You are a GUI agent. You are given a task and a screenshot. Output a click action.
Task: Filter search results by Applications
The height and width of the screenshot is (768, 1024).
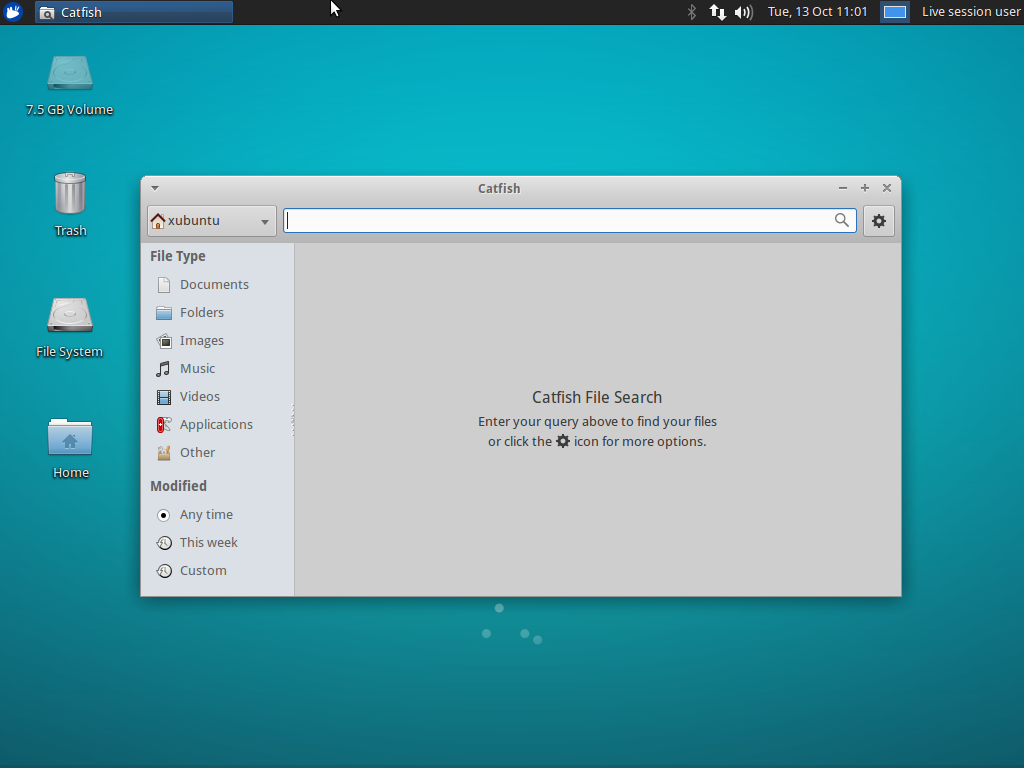click(215, 424)
